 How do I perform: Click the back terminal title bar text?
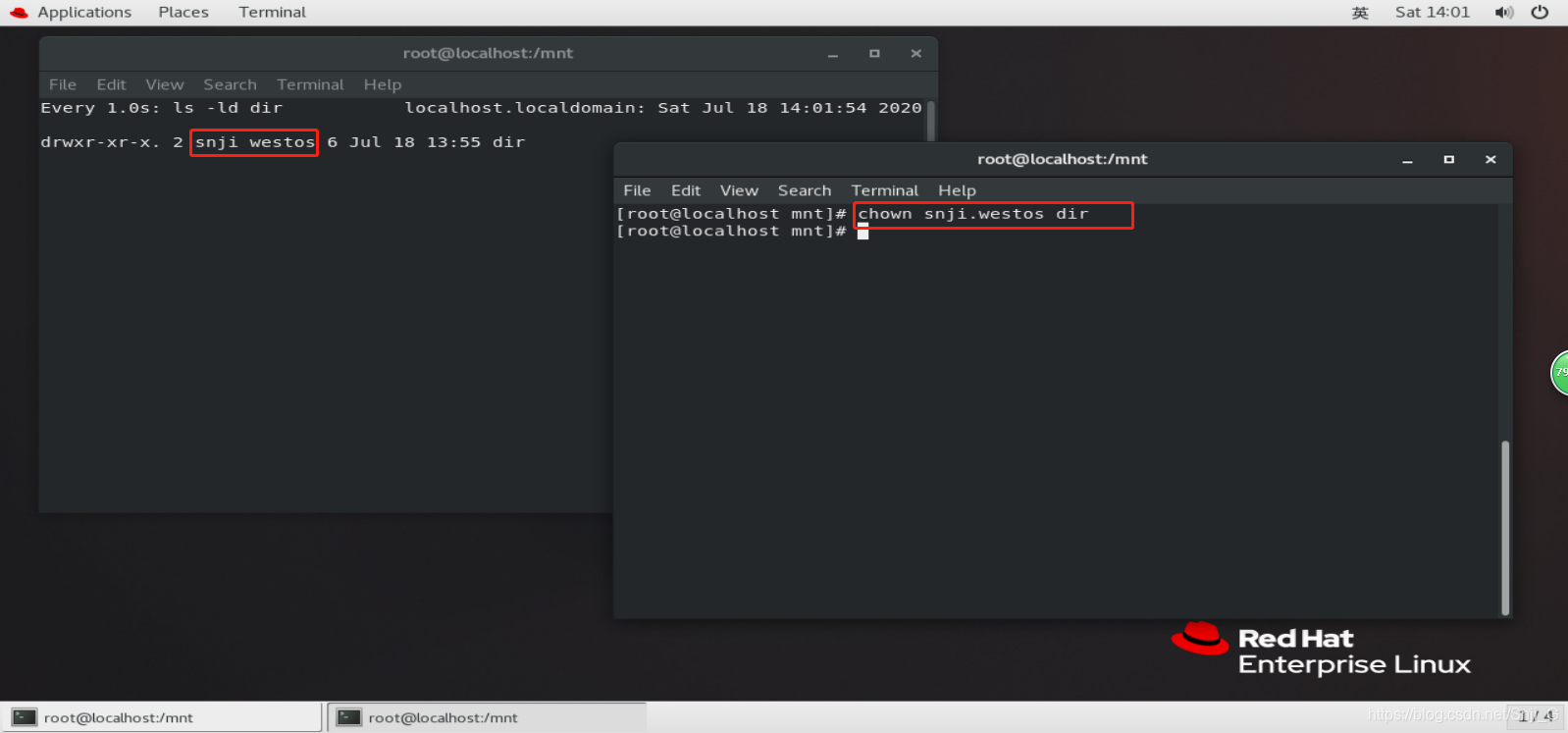(488, 53)
